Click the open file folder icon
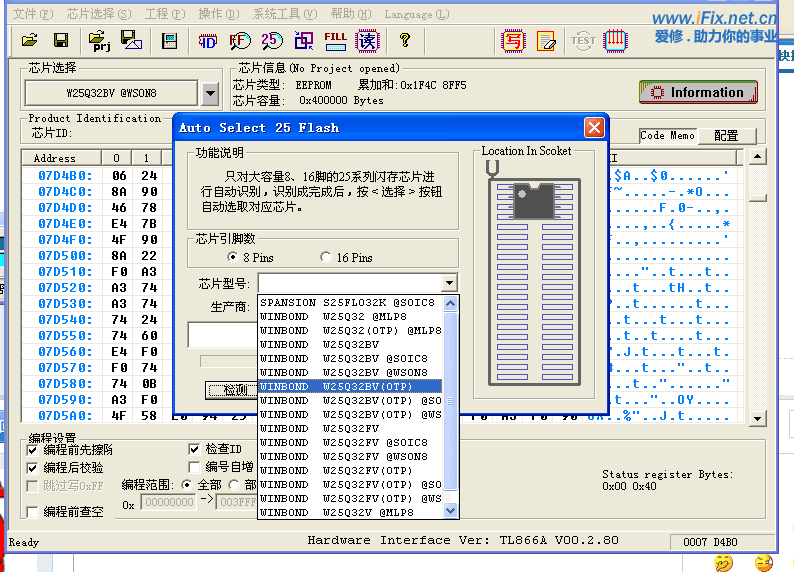The image size is (794, 572). [x=29, y=41]
